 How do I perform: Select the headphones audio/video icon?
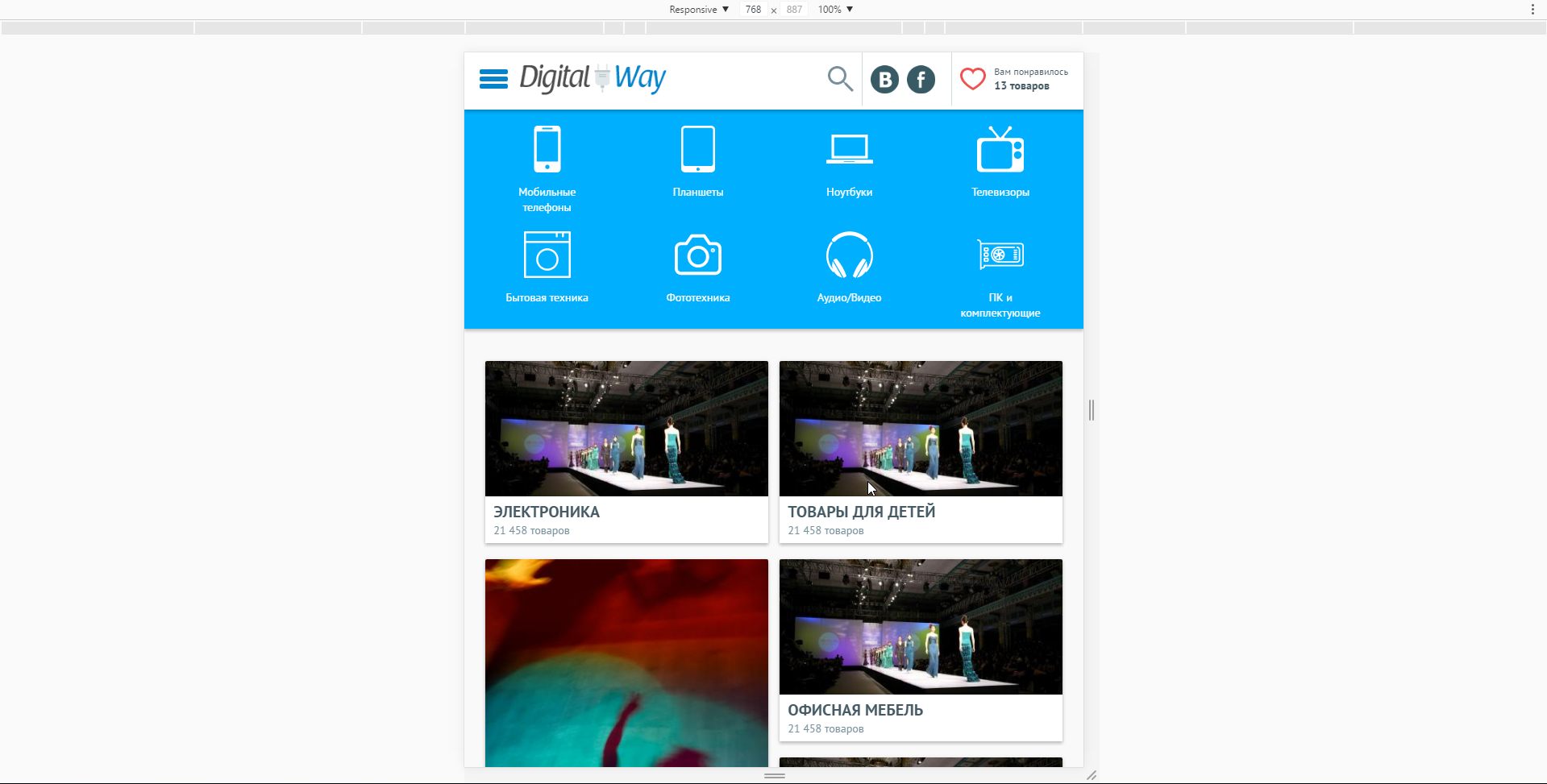point(850,255)
